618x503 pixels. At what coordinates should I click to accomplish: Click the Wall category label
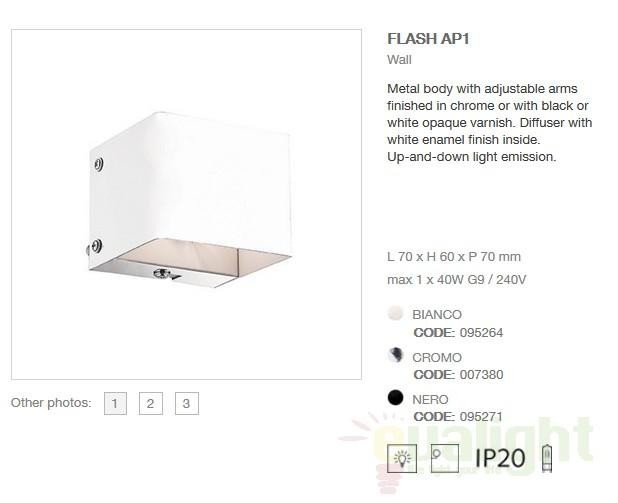pyautogui.click(x=399, y=60)
